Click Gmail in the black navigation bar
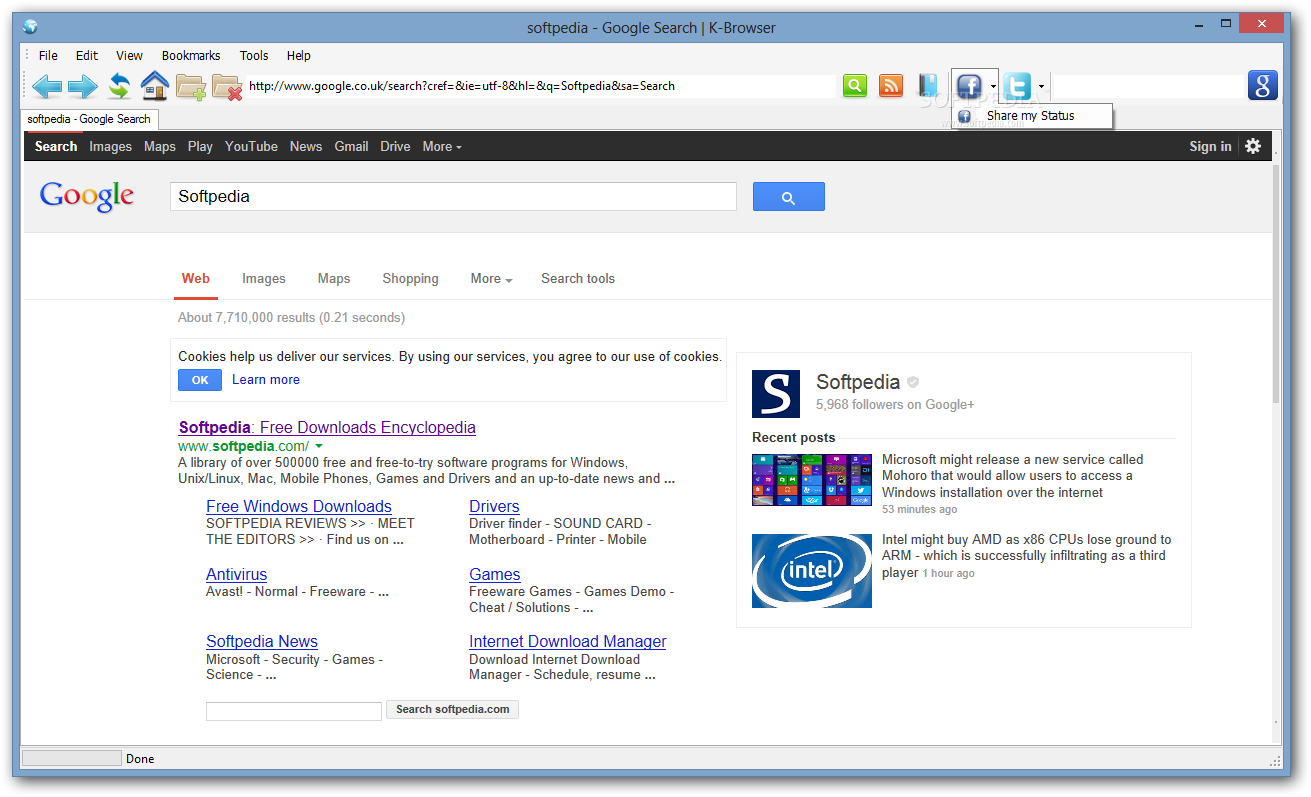1311x797 pixels. (x=351, y=146)
